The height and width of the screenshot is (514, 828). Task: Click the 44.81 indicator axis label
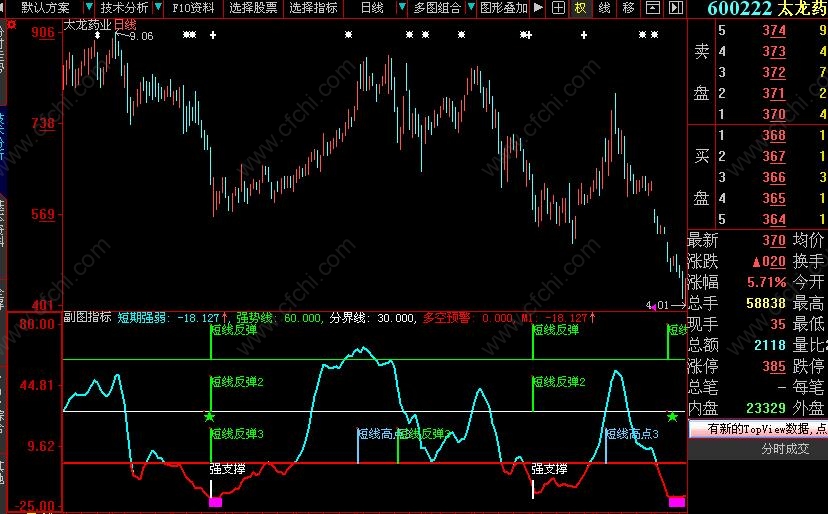36,385
